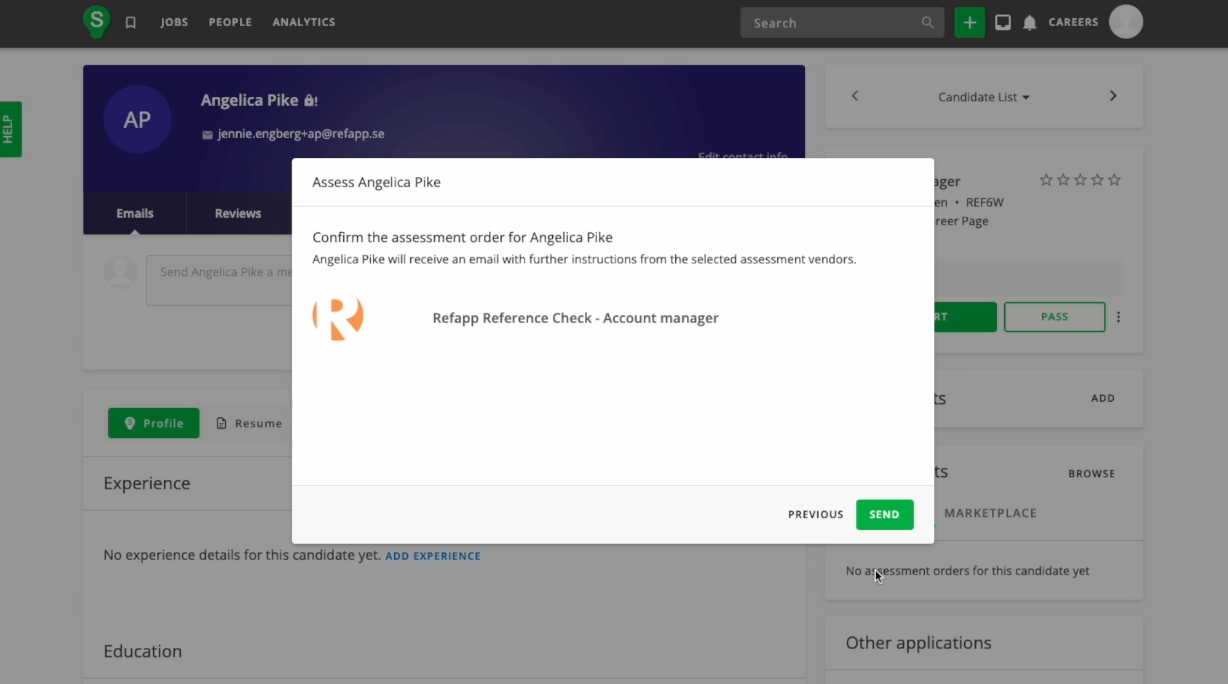Viewport: 1228px width, 684px height.
Task: Switch to the Reviews tab
Action: point(238,213)
